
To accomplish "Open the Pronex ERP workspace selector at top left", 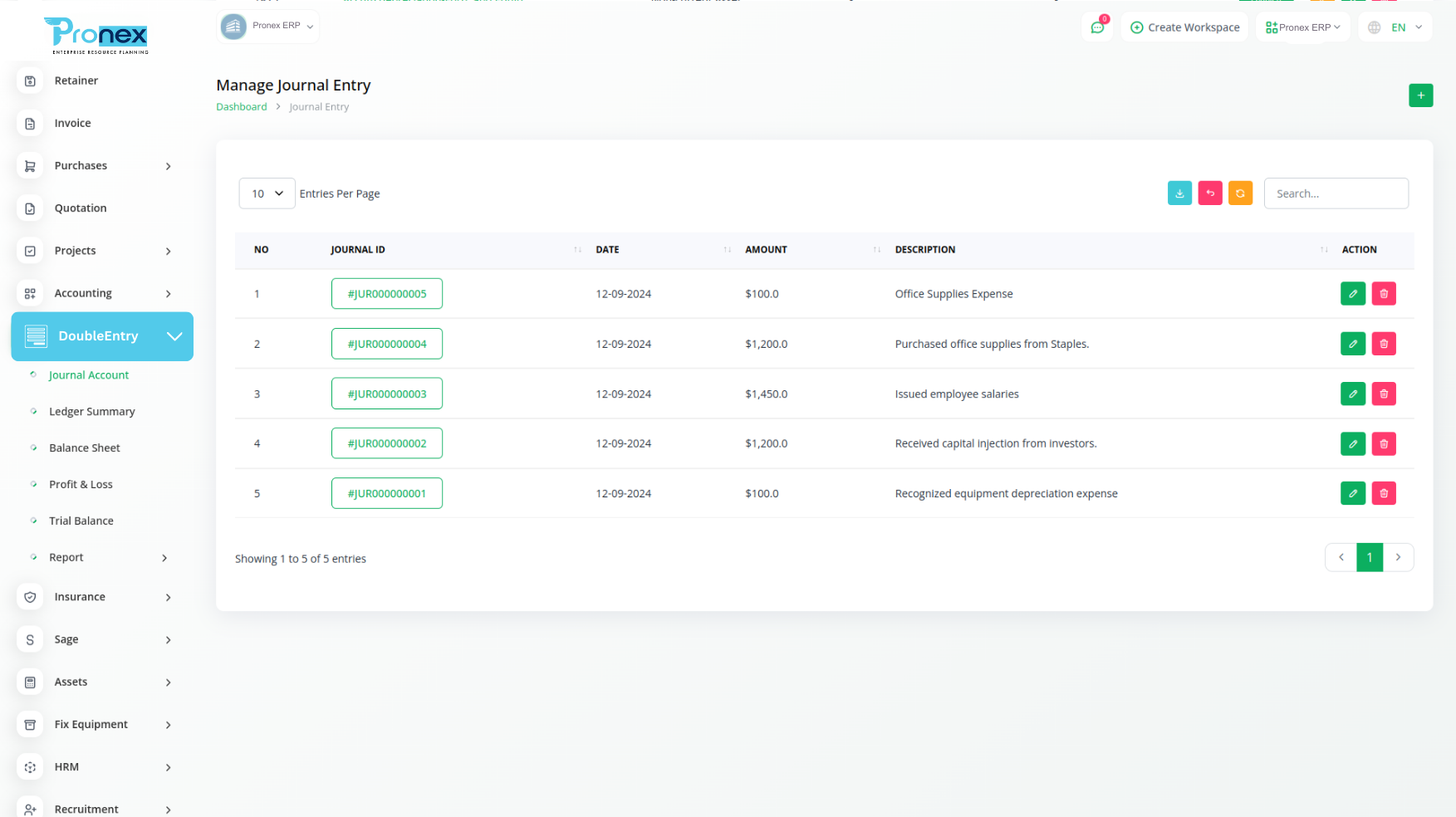I will click(x=267, y=27).
